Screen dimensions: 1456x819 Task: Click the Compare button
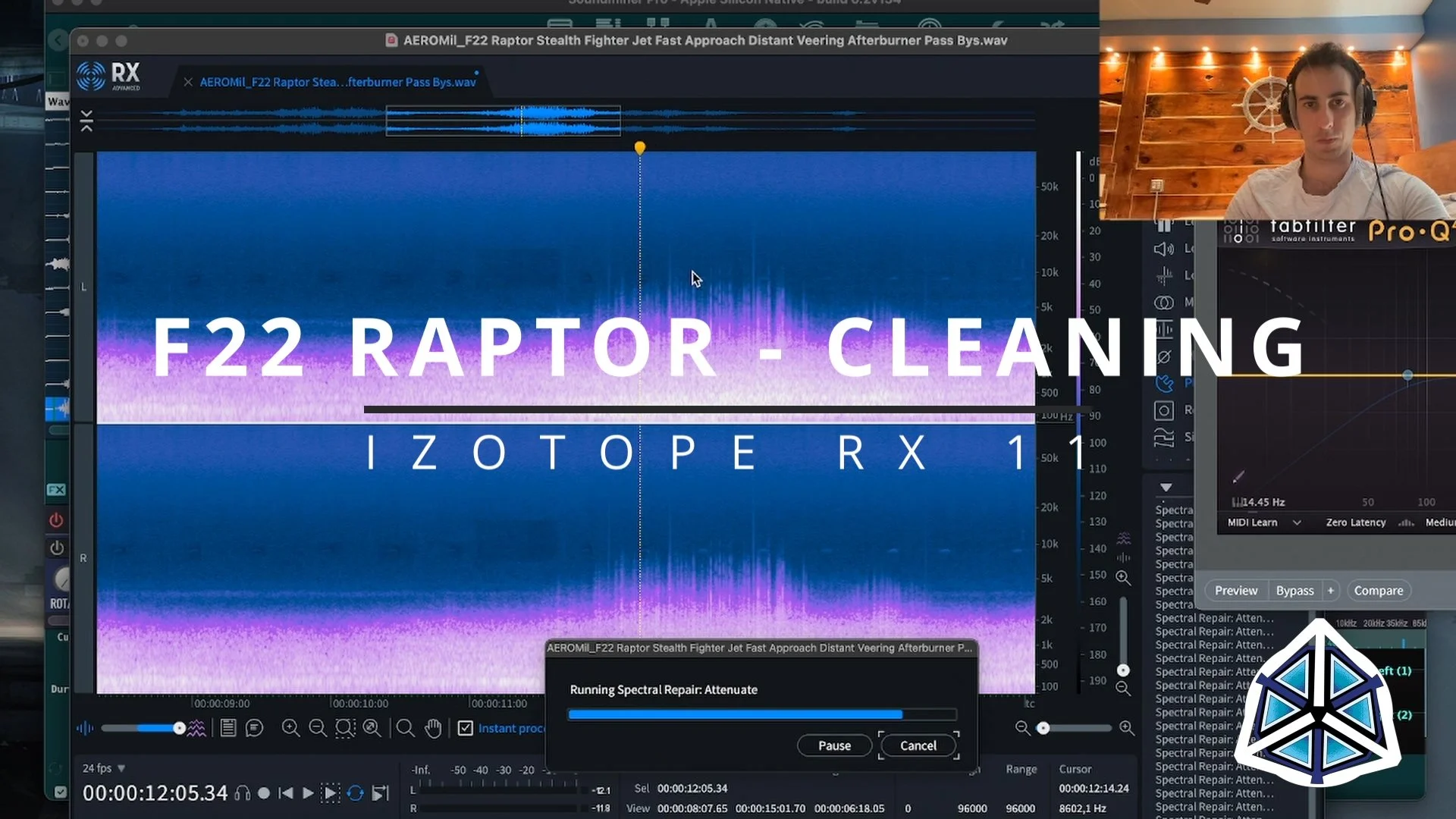1378,591
